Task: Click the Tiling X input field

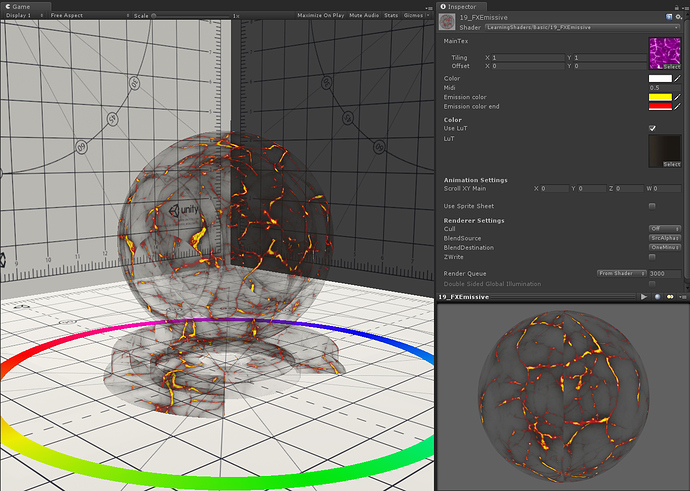Action: click(x=528, y=58)
